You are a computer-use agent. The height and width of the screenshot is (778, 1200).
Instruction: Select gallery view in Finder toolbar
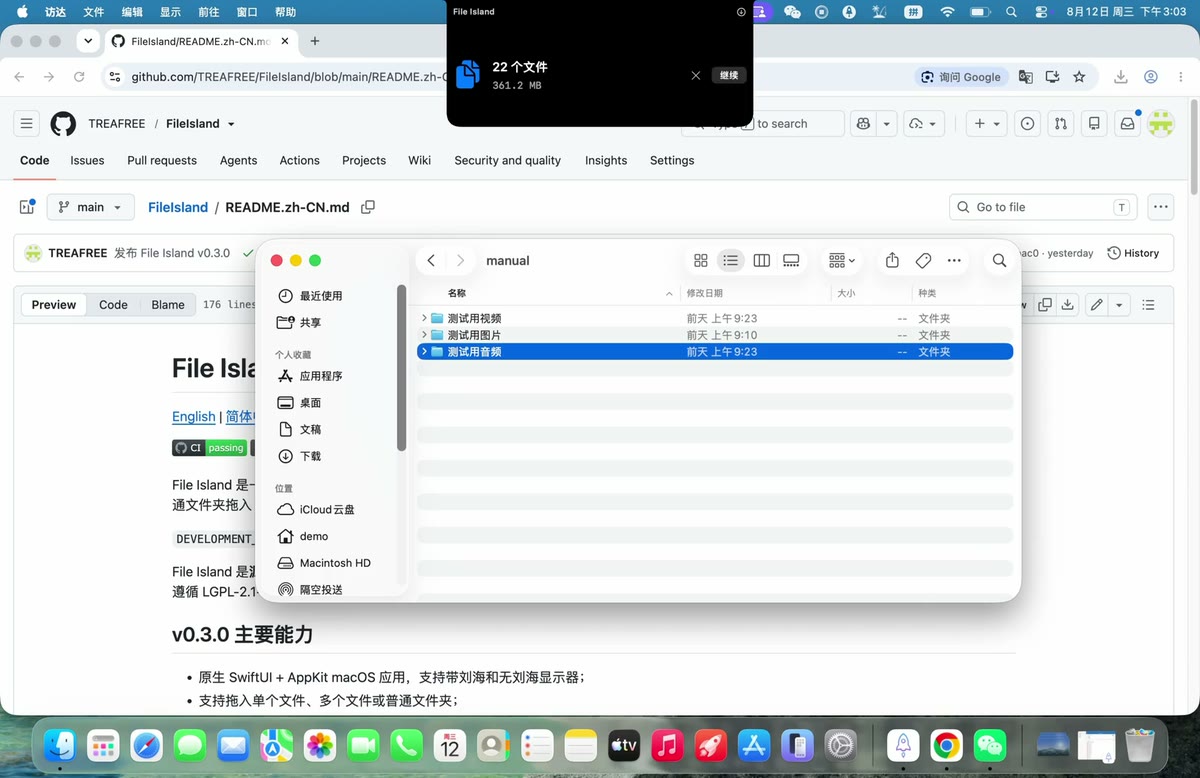tap(791, 260)
